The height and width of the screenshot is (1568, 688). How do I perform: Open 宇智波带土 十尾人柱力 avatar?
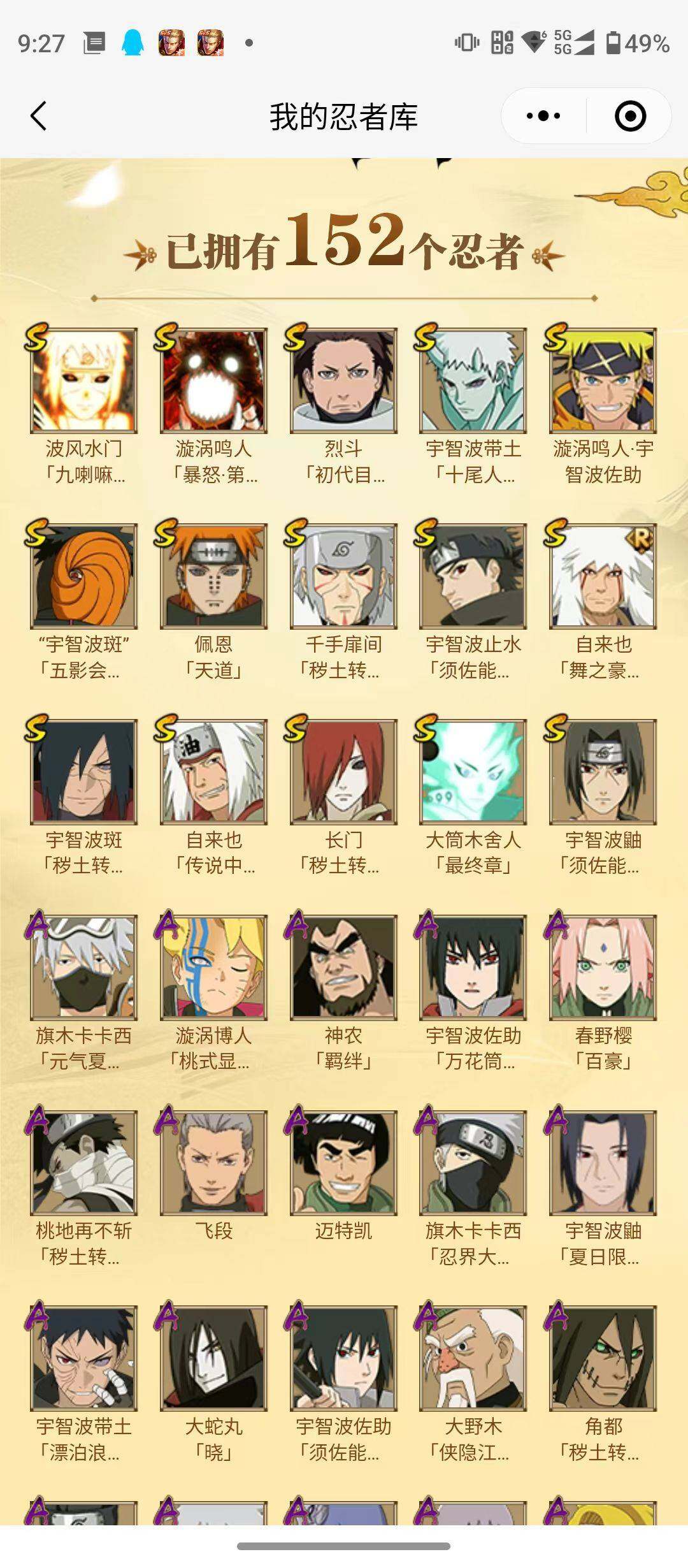tap(473, 381)
